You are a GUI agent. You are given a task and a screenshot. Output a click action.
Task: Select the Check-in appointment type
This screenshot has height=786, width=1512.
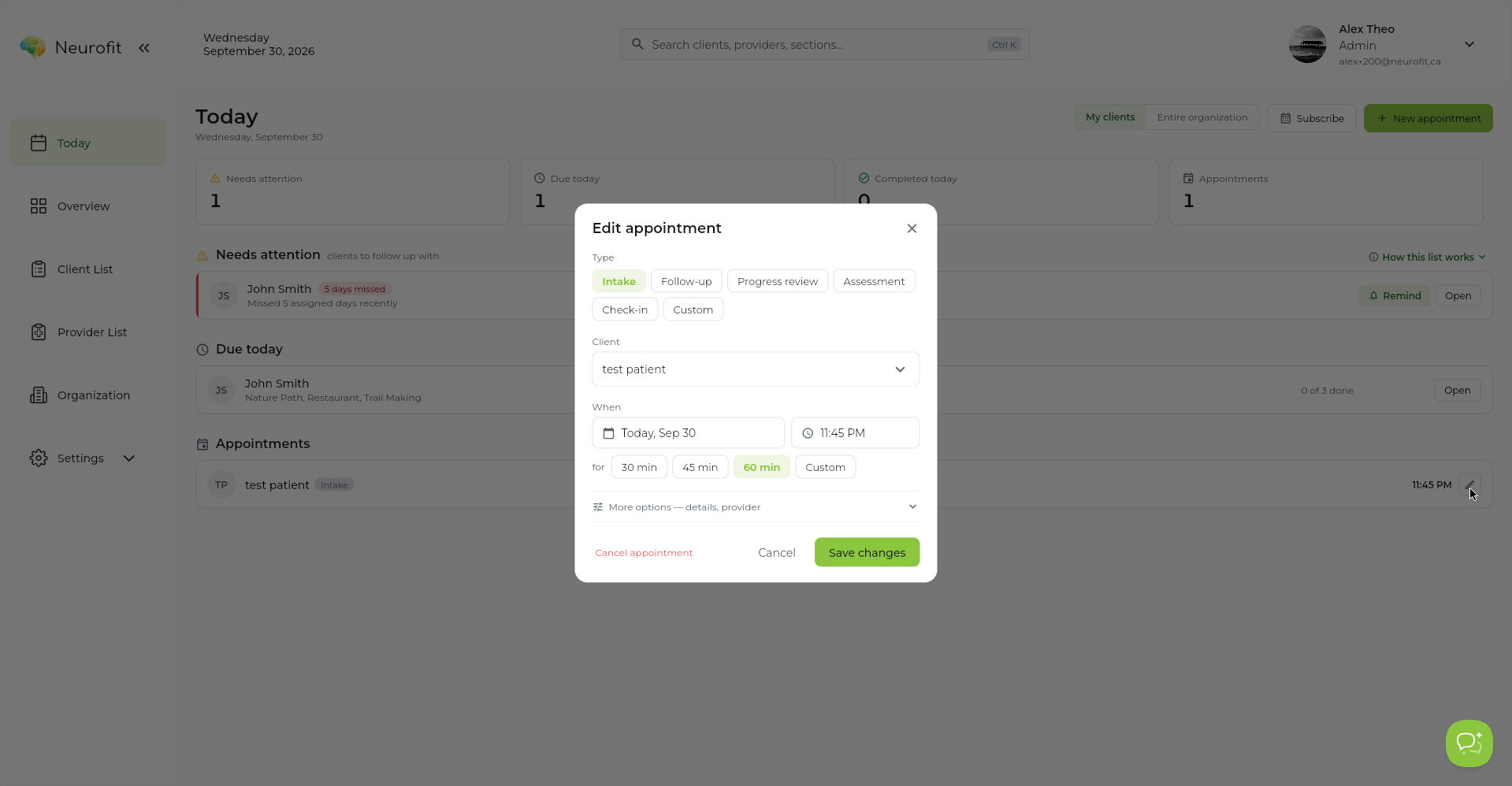point(625,310)
